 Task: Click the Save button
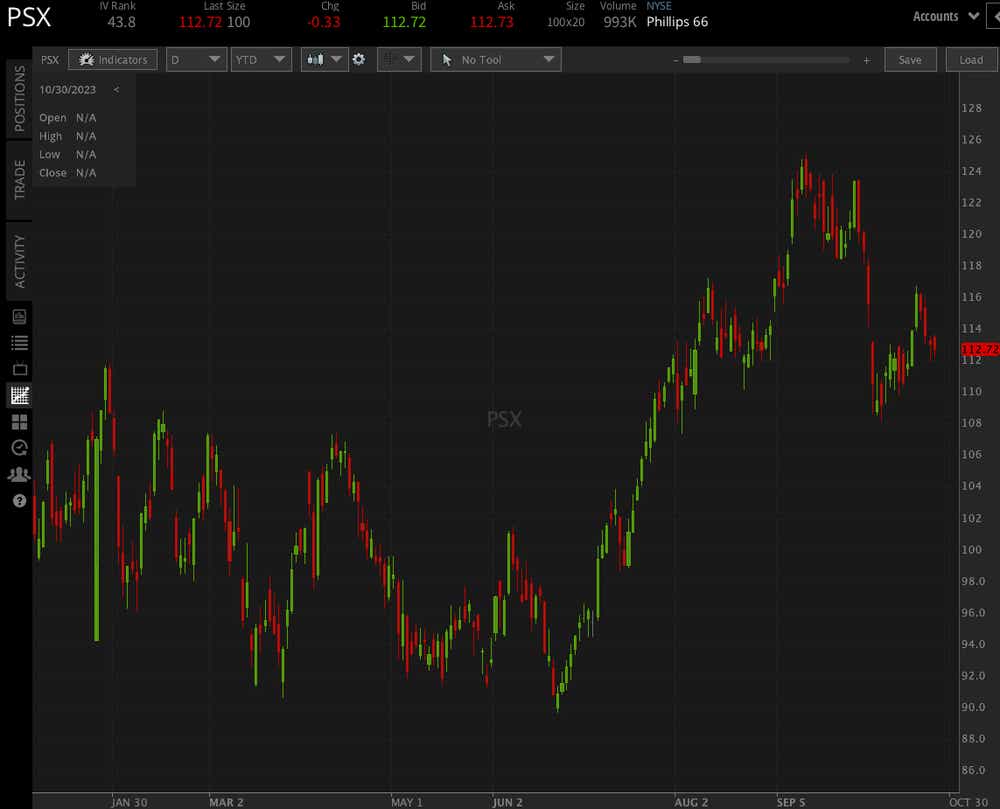pos(910,59)
